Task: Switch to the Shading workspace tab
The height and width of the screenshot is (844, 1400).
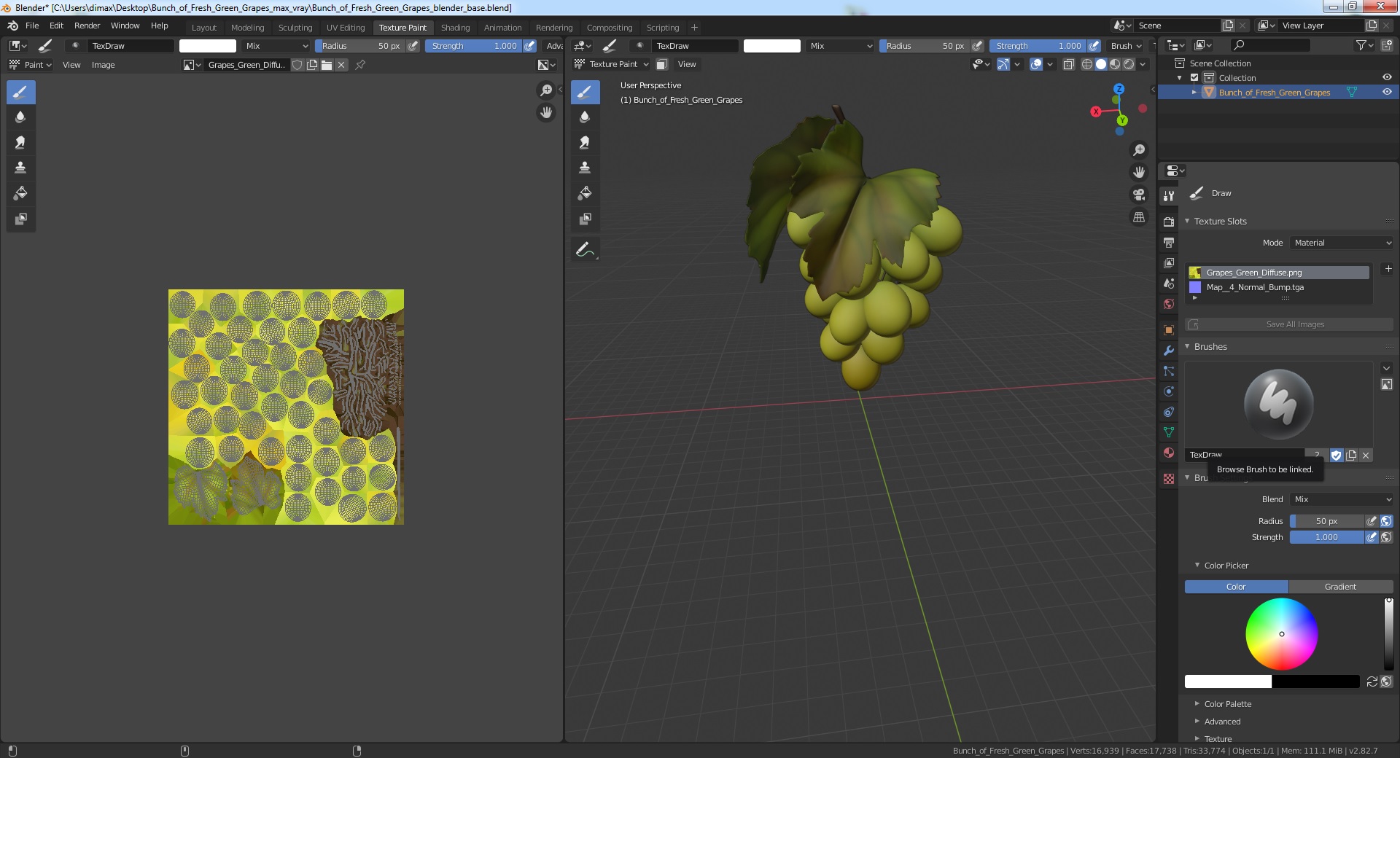Action: click(x=455, y=28)
